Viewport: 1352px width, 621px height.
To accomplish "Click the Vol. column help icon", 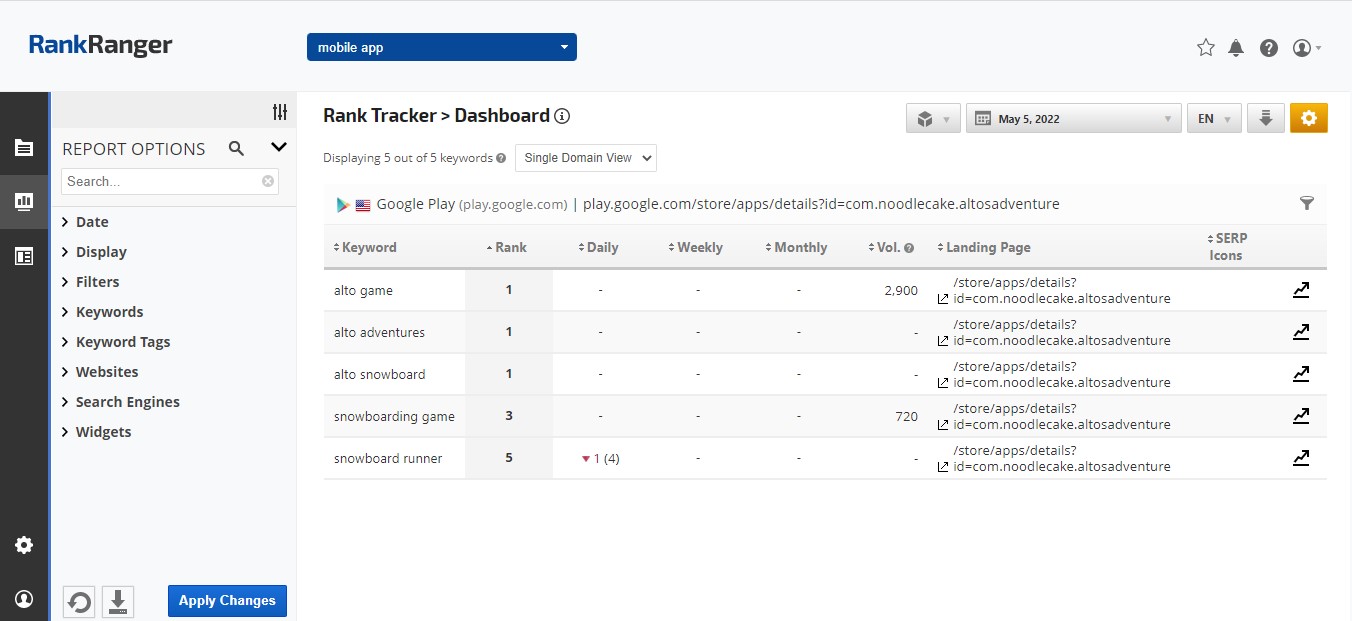I will pos(909,248).
